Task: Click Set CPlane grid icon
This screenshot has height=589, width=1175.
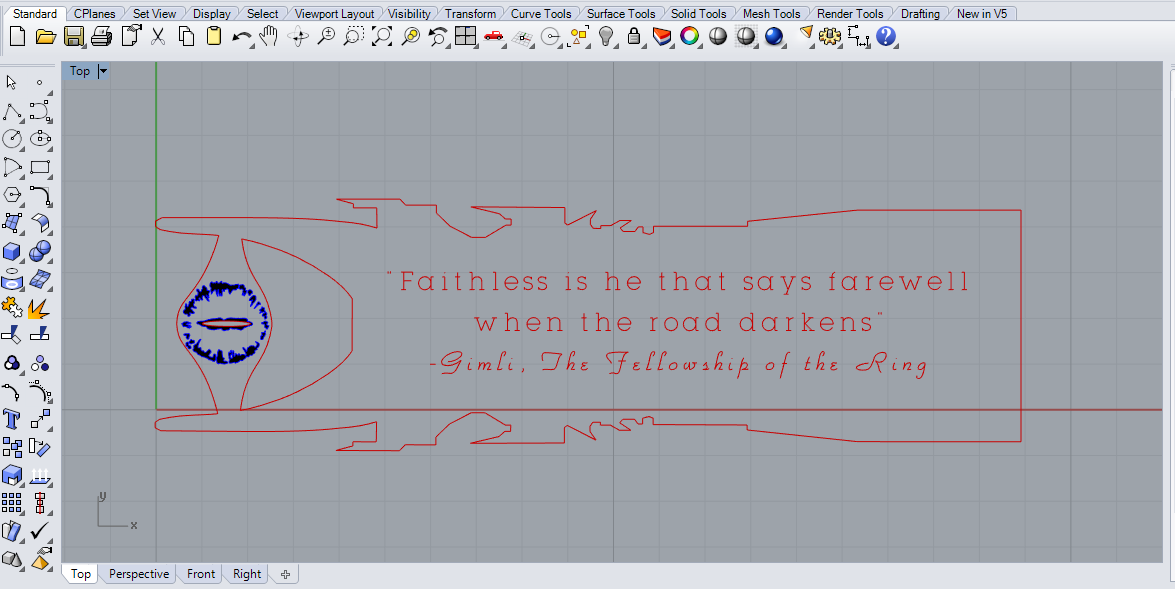Action: coord(522,37)
